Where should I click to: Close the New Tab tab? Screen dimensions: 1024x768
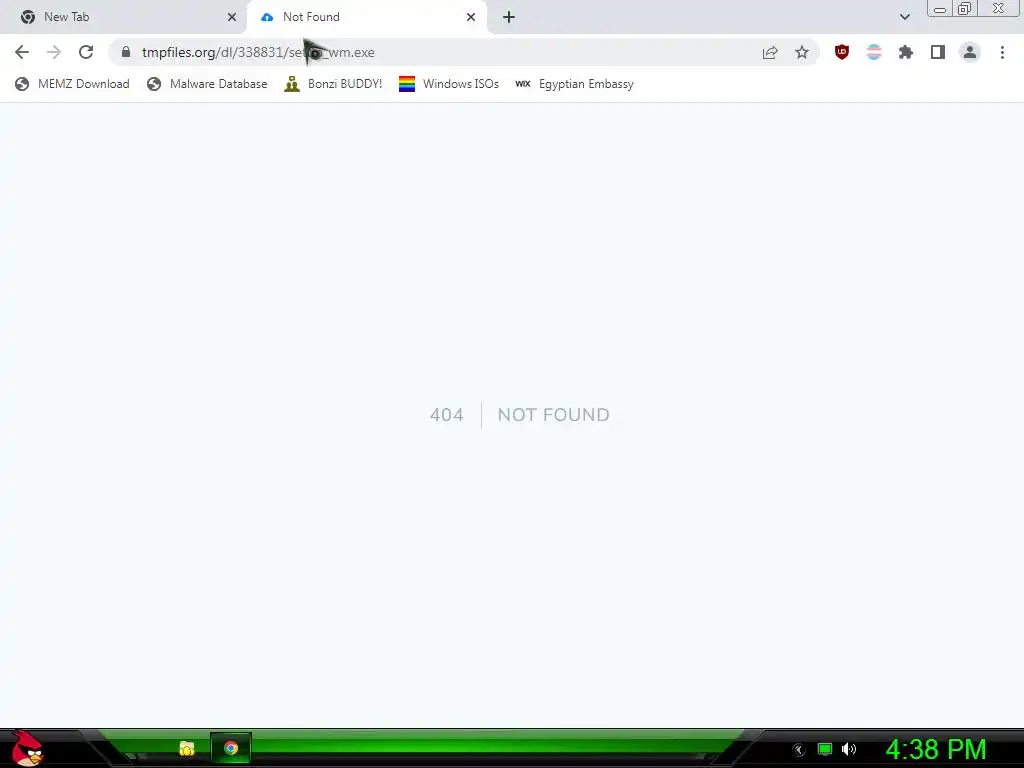click(232, 17)
